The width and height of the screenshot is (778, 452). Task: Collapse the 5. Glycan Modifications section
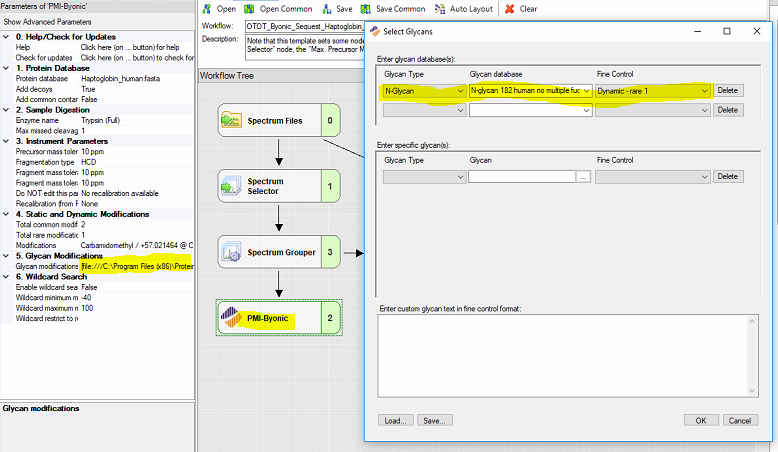click(x=6, y=256)
